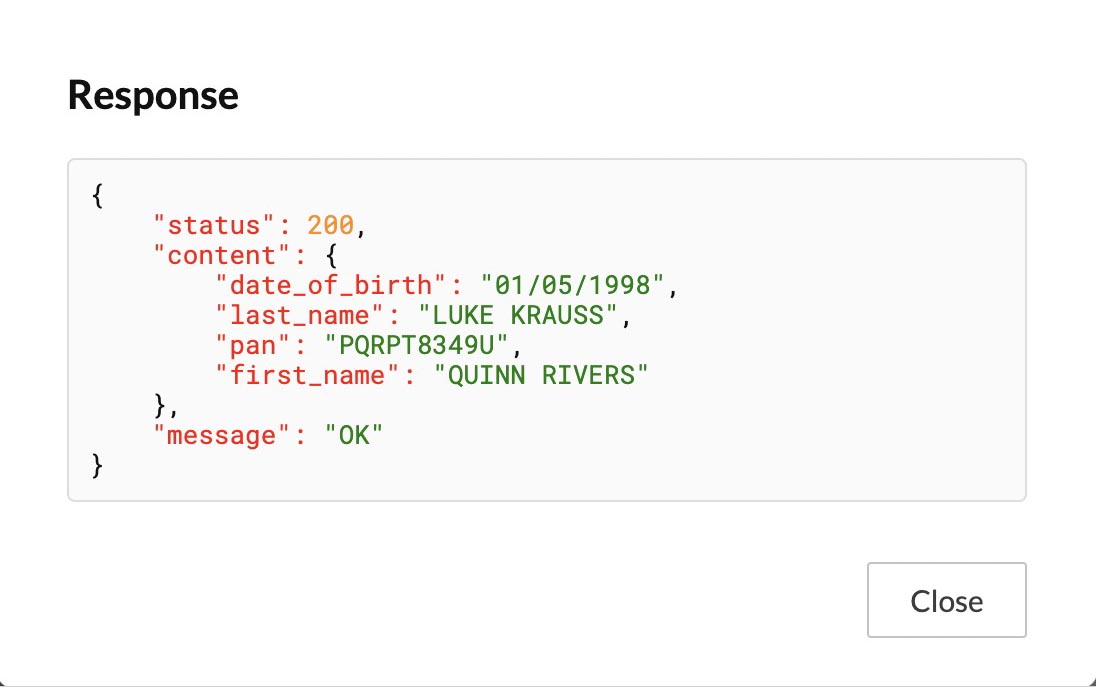1096x687 pixels.
Task: Select the "QUINN RIVERS" value
Action: (541, 375)
